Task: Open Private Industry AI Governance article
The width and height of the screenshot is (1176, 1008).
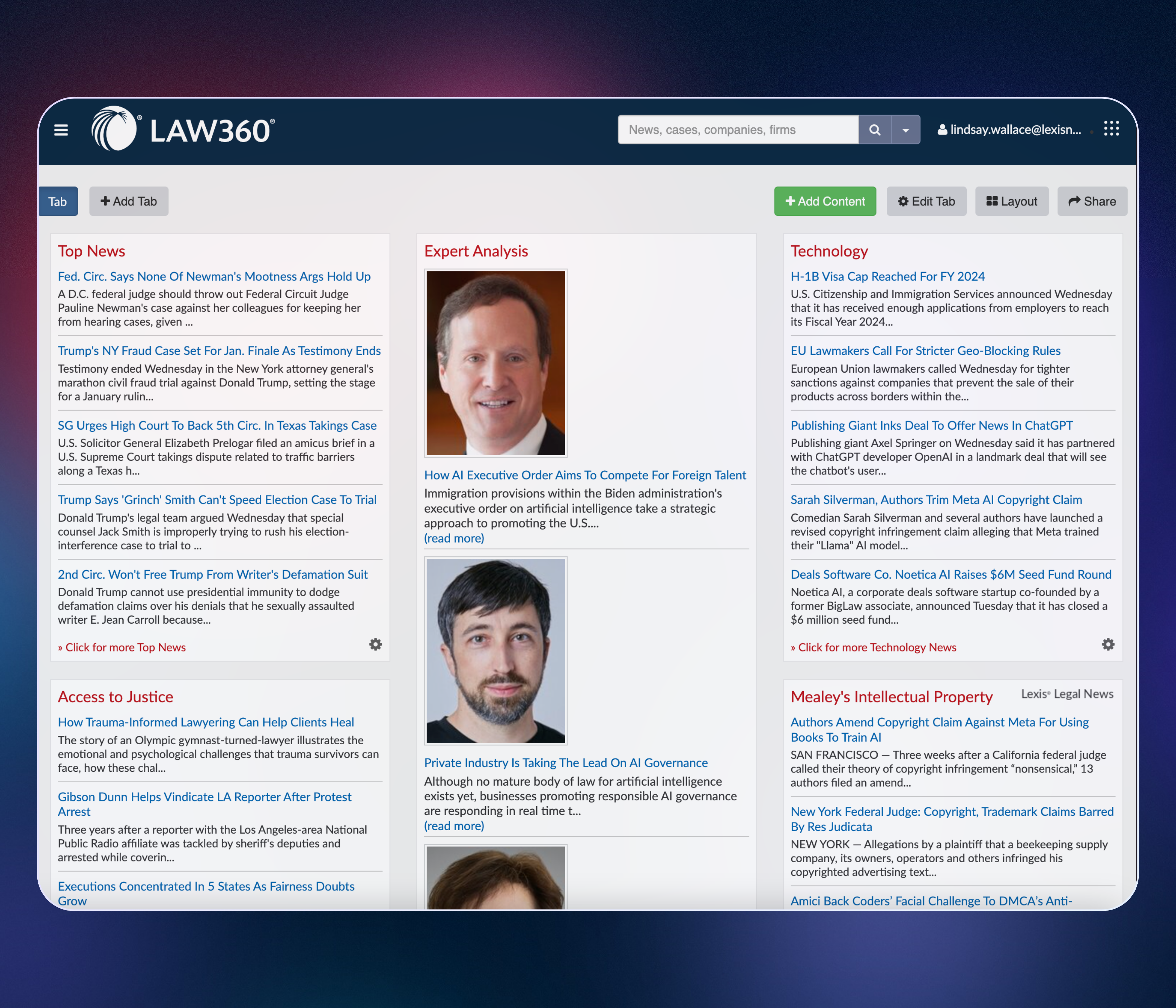Action: coord(566,763)
